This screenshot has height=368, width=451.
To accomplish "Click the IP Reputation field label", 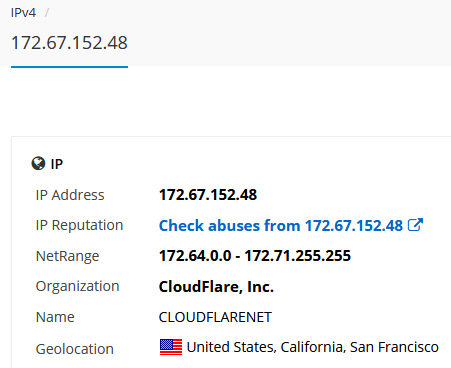I will click(x=79, y=225).
